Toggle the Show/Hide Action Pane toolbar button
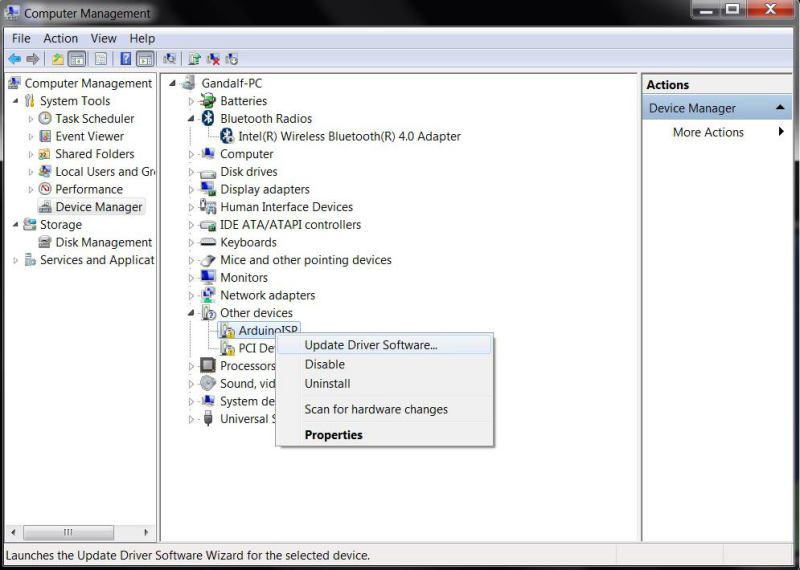Image resolution: width=800 pixels, height=570 pixels. pyautogui.click(x=145, y=59)
